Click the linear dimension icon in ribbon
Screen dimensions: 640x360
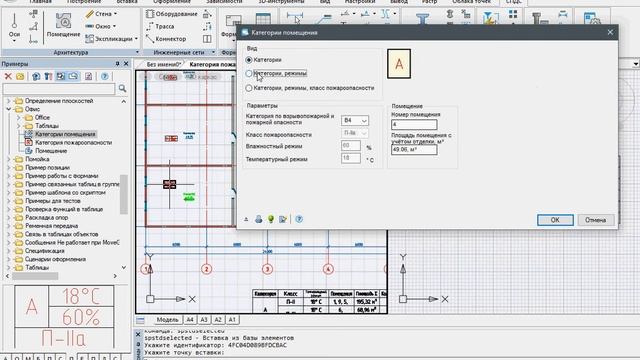pos(294,17)
